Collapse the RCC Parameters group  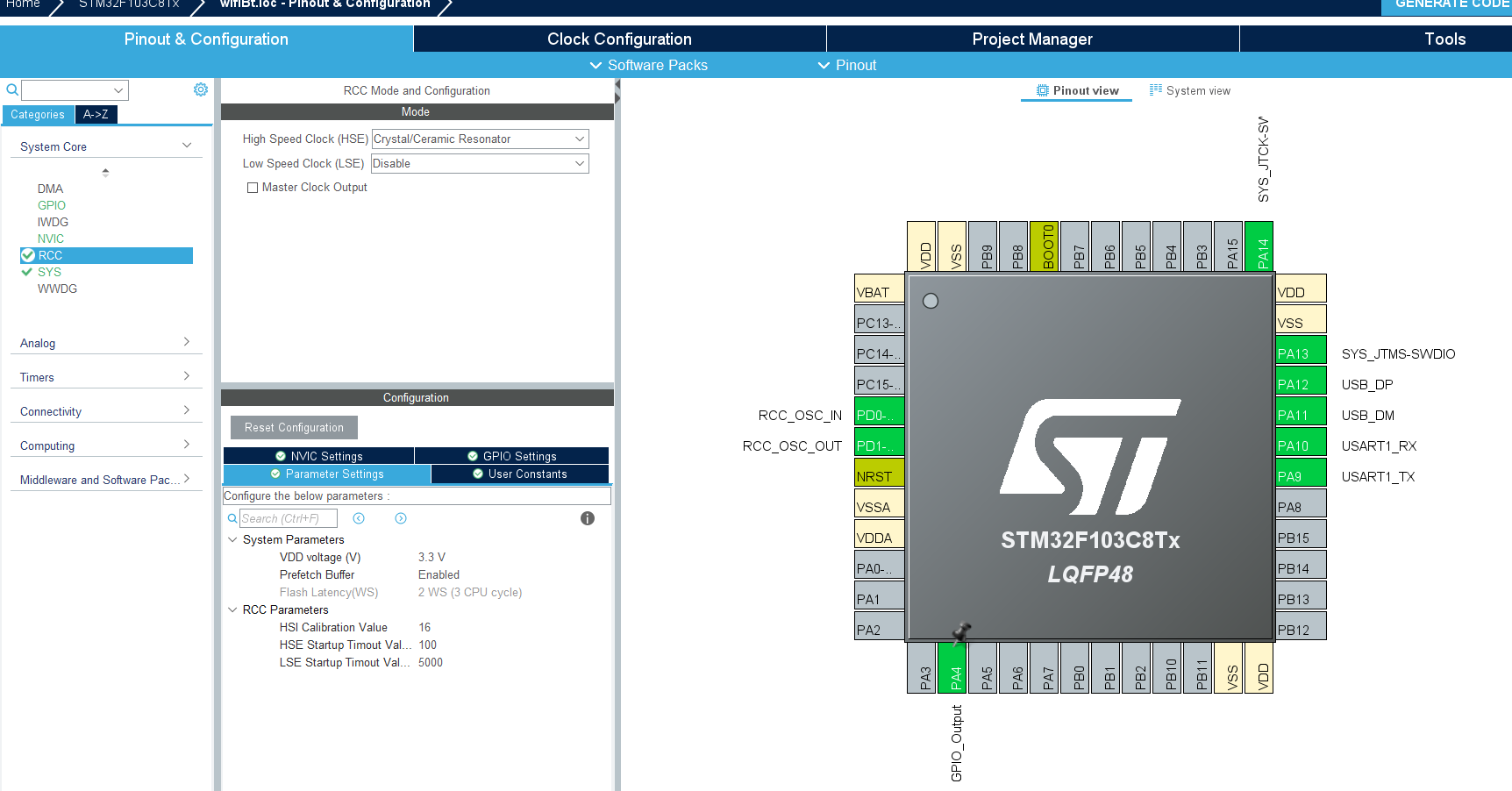232,609
